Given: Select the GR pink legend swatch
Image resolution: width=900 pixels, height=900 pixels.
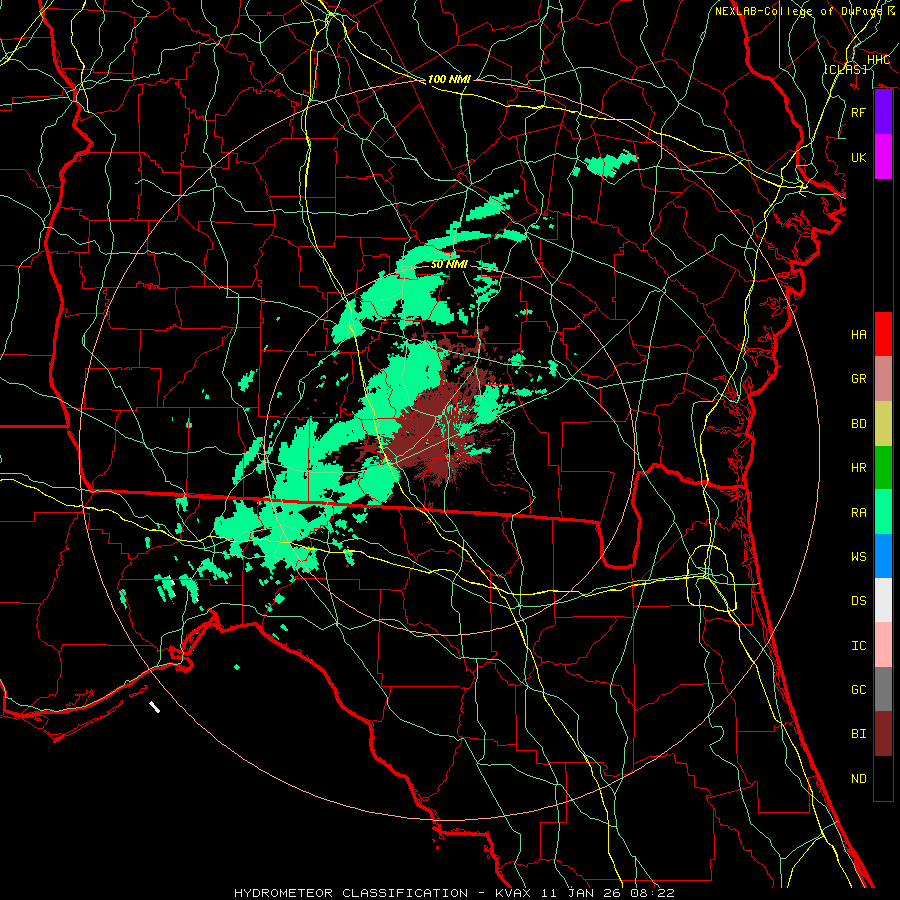Looking at the screenshot, I should (883, 379).
